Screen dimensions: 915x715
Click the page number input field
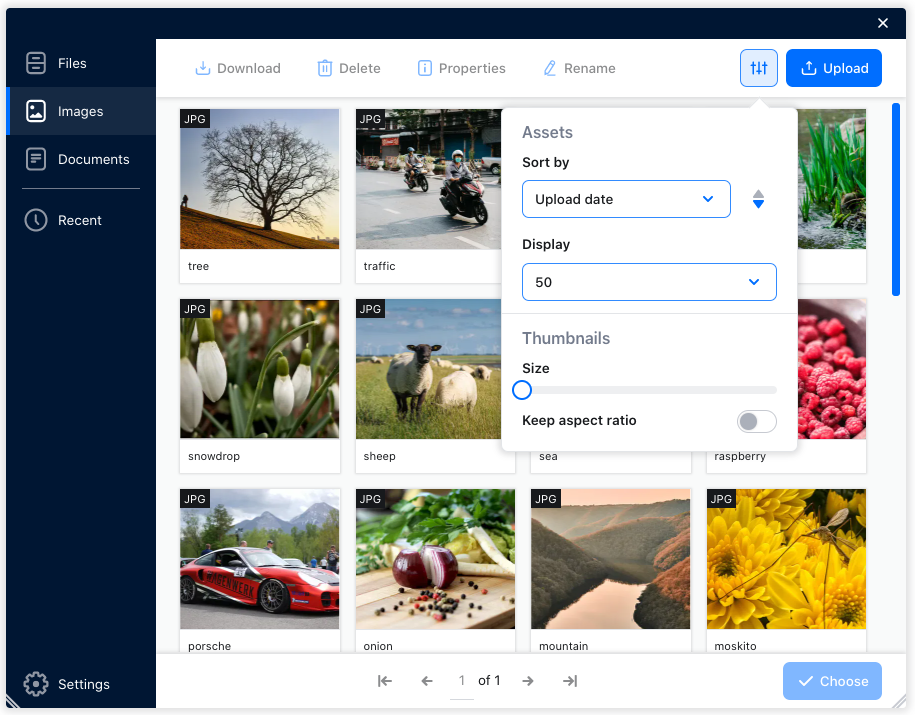(x=462, y=681)
